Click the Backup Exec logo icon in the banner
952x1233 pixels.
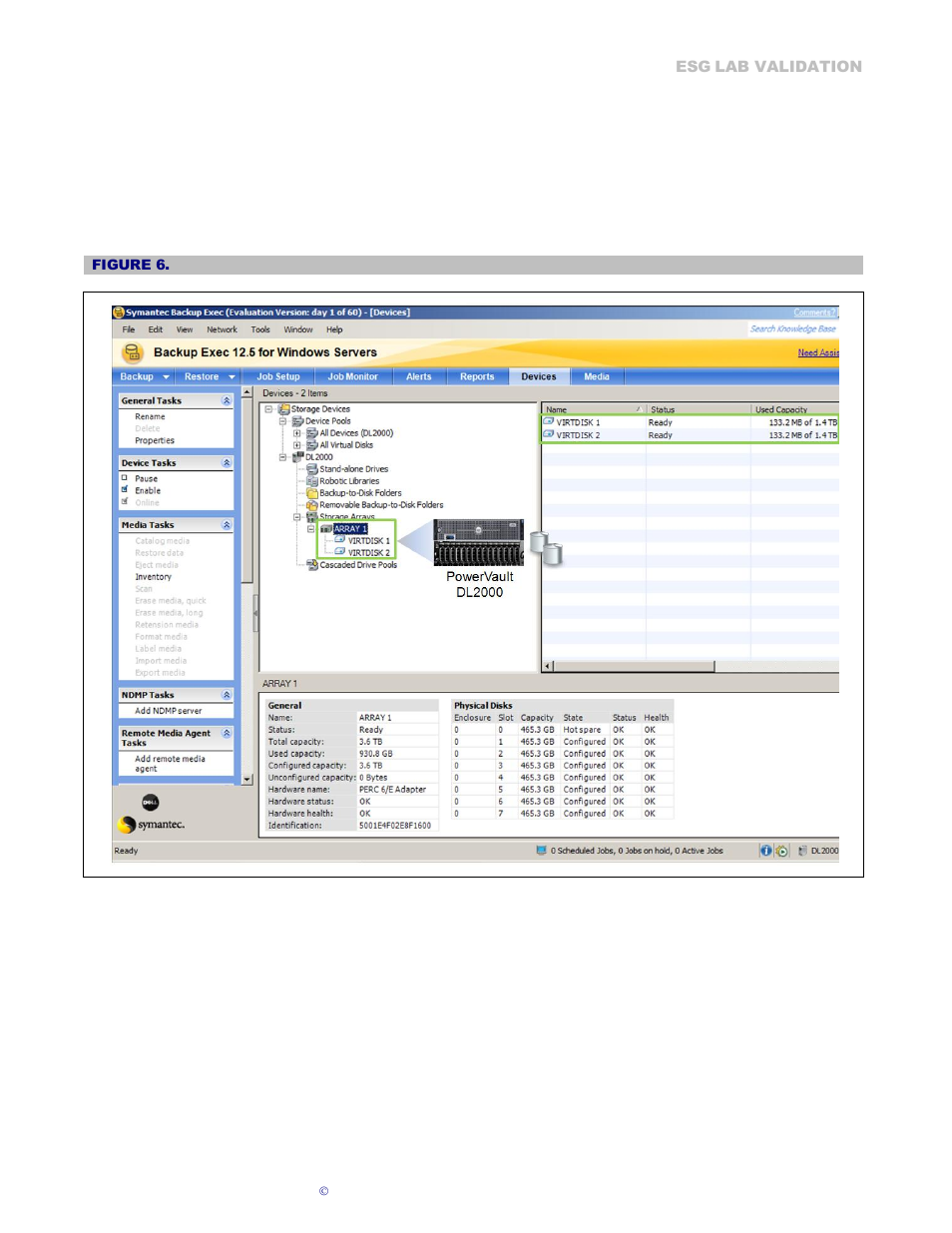point(132,352)
